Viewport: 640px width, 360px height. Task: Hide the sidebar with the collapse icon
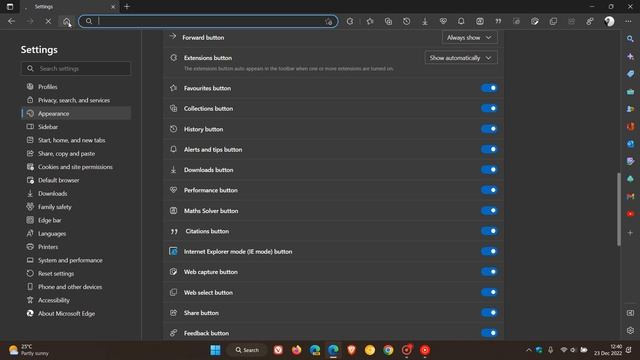[630, 313]
